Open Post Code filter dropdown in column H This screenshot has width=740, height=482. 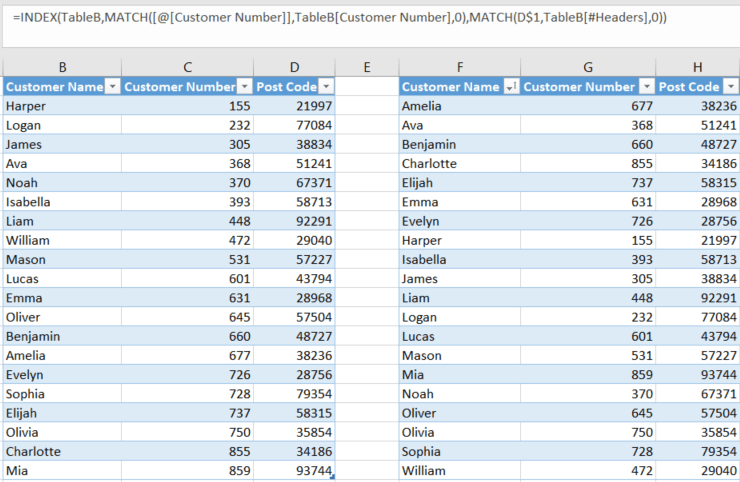pos(731,87)
